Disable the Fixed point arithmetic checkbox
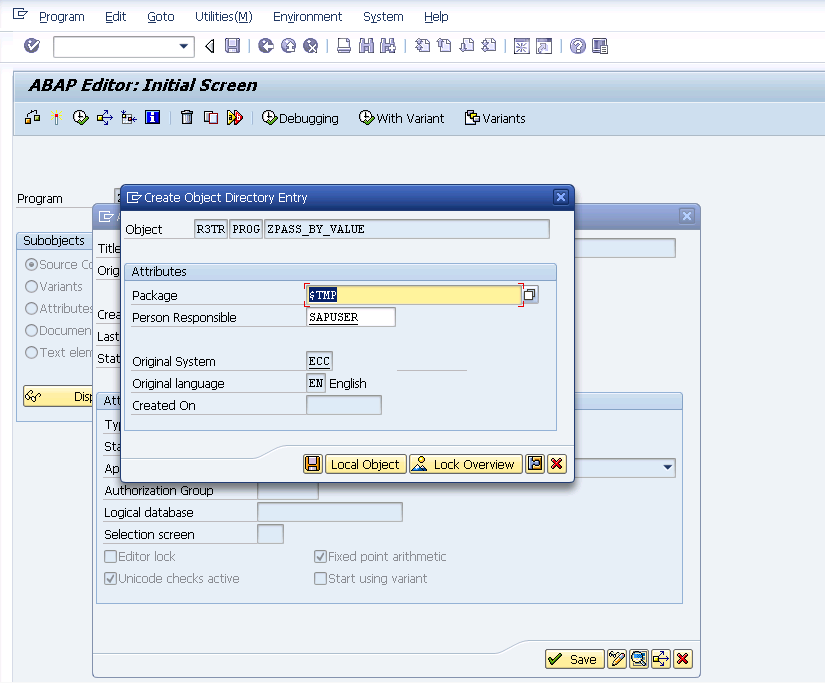825x683 pixels. click(319, 556)
